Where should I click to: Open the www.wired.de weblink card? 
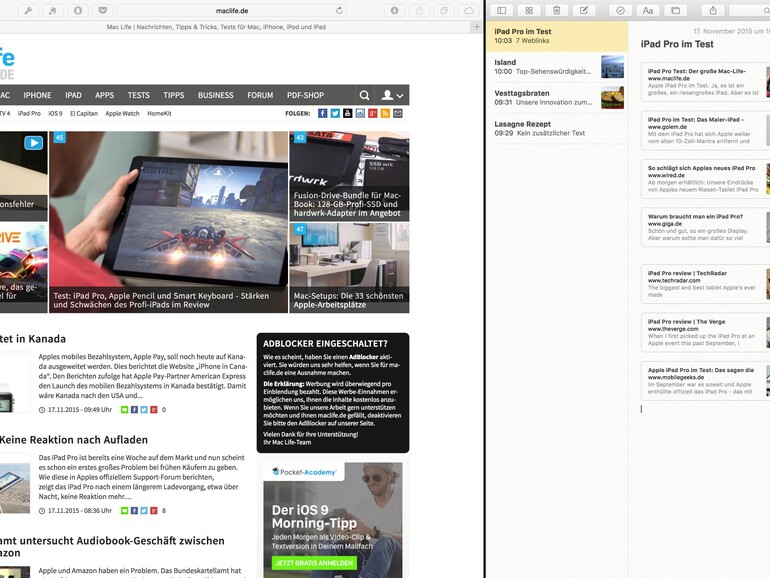click(706, 179)
